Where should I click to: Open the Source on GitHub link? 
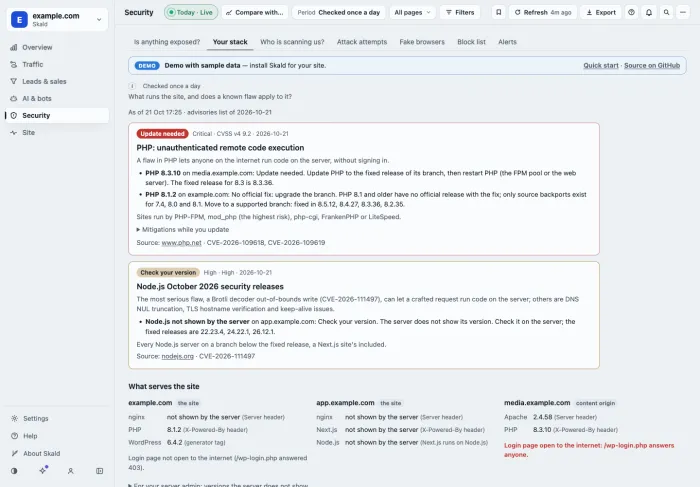pos(652,66)
